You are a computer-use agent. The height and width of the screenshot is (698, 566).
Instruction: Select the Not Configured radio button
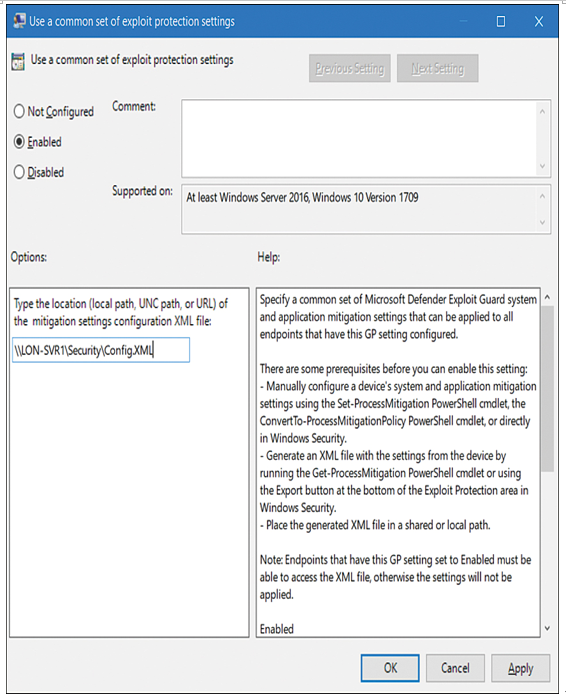click(x=19, y=111)
